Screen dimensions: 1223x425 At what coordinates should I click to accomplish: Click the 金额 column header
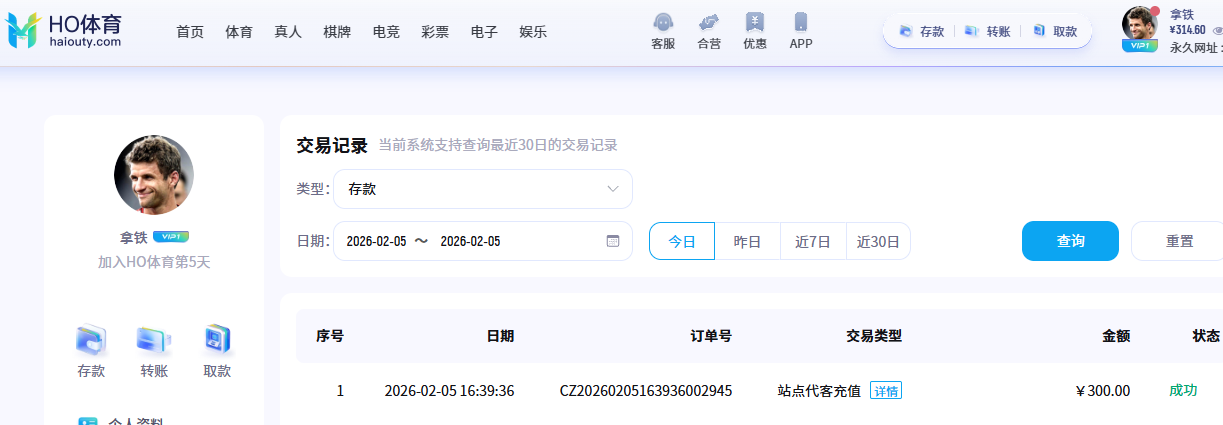1116,336
